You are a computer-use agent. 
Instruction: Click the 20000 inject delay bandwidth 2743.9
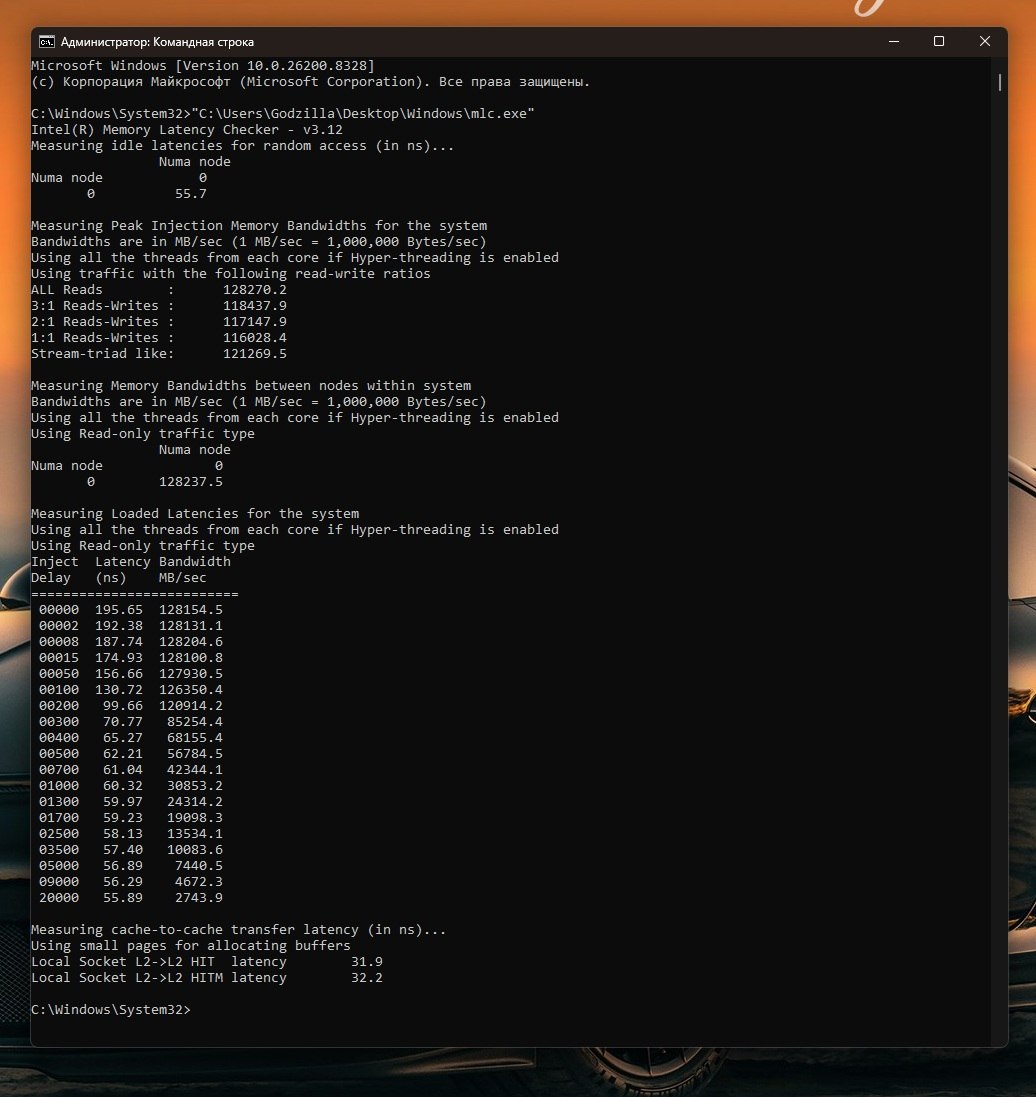click(199, 898)
